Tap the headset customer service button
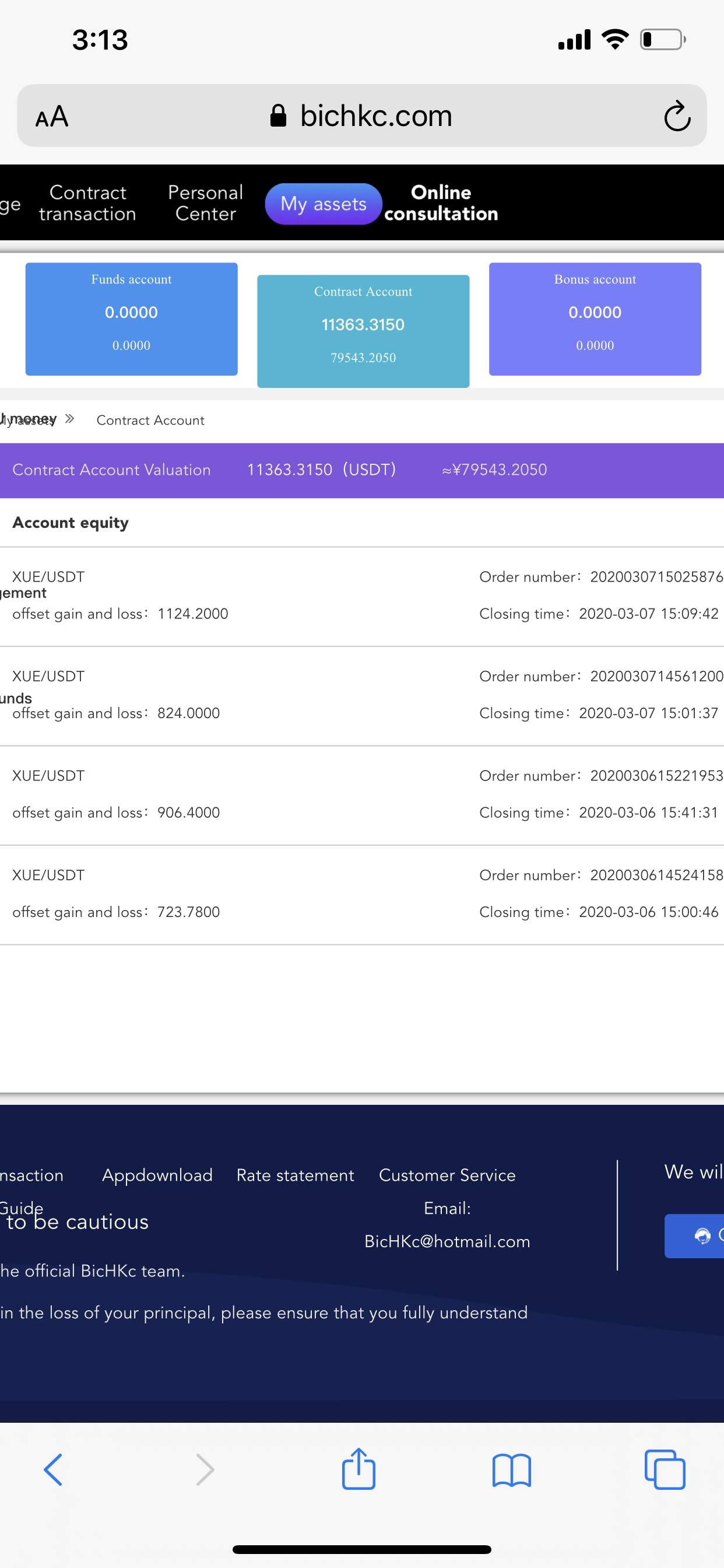This screenshot has width=724, height=1568. point(694,1235)
